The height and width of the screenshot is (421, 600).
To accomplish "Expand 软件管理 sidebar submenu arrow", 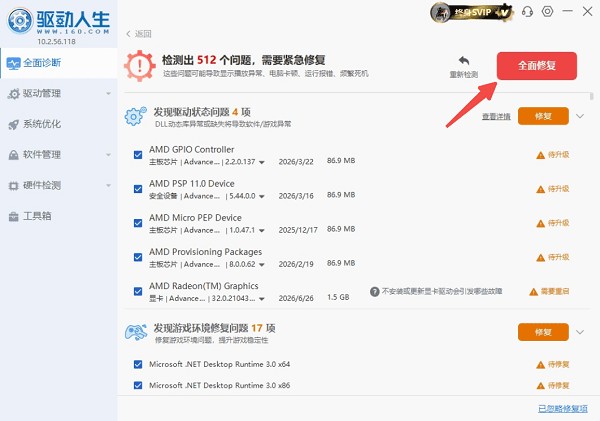I will click(108, 155).
